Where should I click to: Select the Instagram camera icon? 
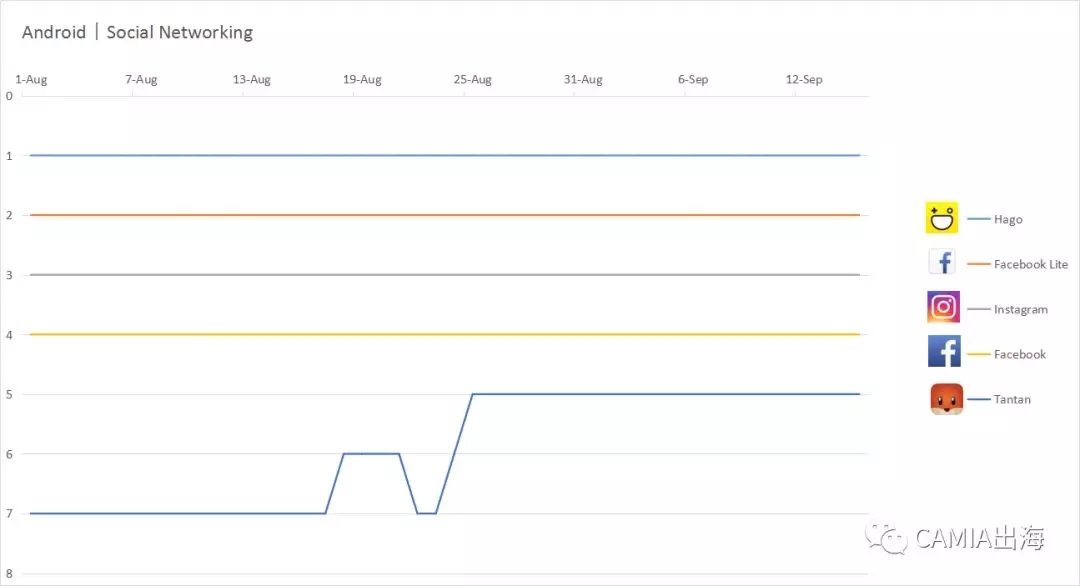pyautogui.click(x=943, y=308)
